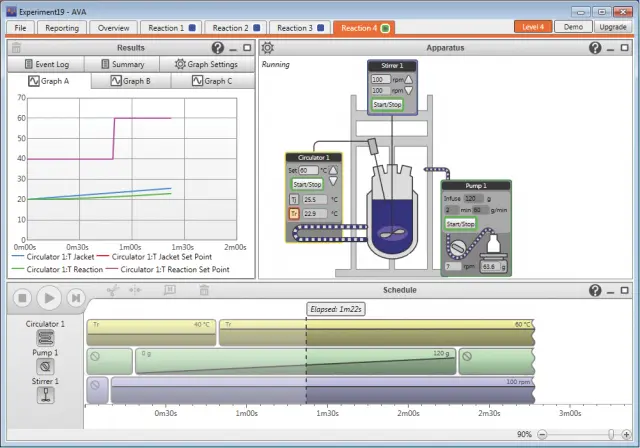Click Stirrer 1 set rpm field
The width and height of the screenshot is (640, 448).
click(380, 79)
